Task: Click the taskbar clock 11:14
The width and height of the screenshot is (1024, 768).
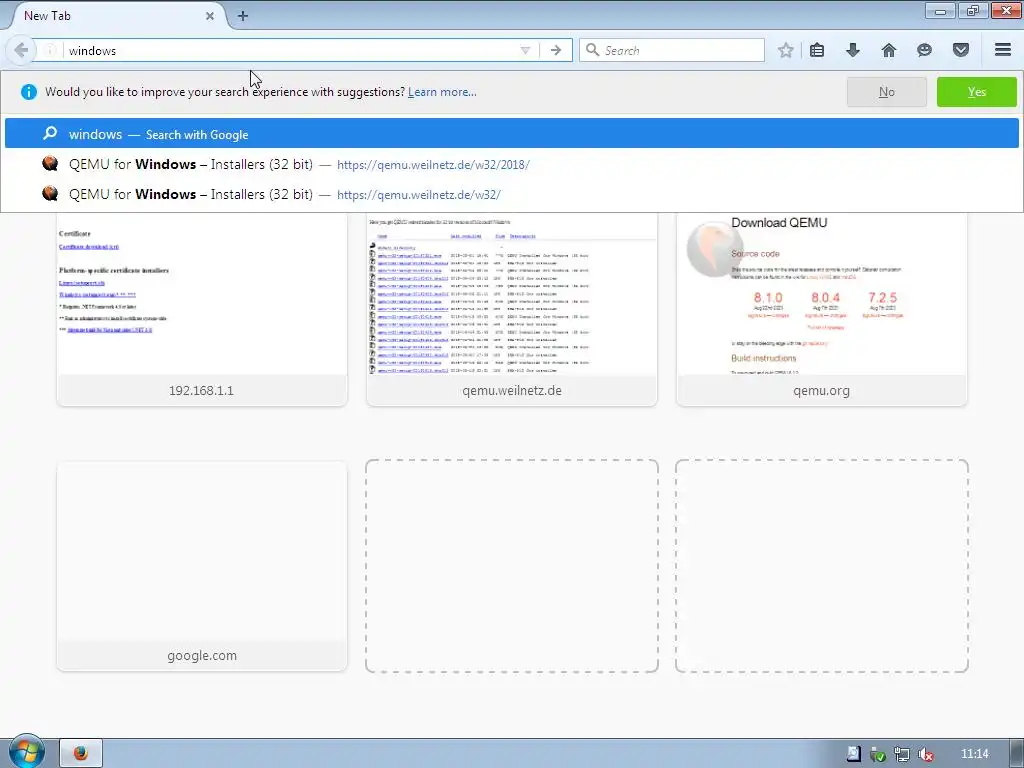Action: coord(974,754)
